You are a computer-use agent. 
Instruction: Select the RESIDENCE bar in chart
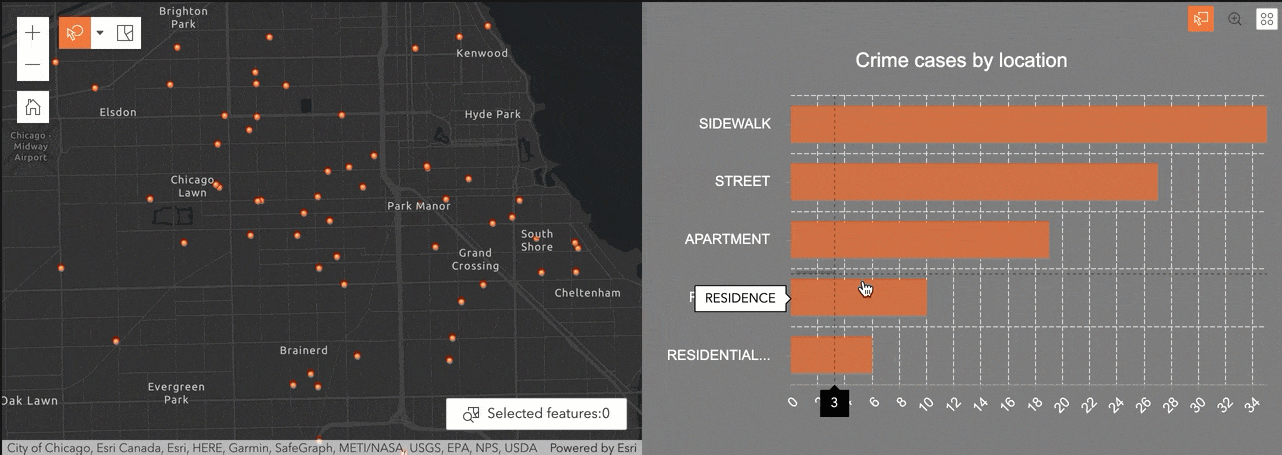coord(858,298)
